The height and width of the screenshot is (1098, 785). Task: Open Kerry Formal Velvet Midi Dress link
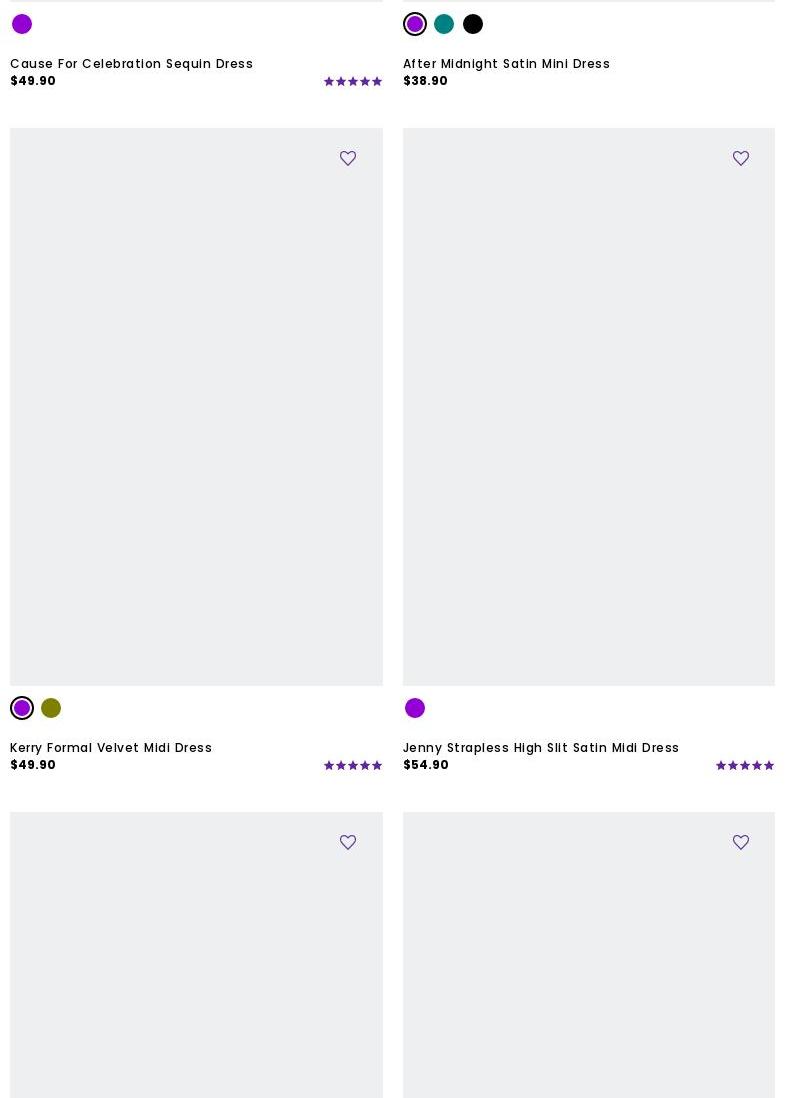pos(111,748)
